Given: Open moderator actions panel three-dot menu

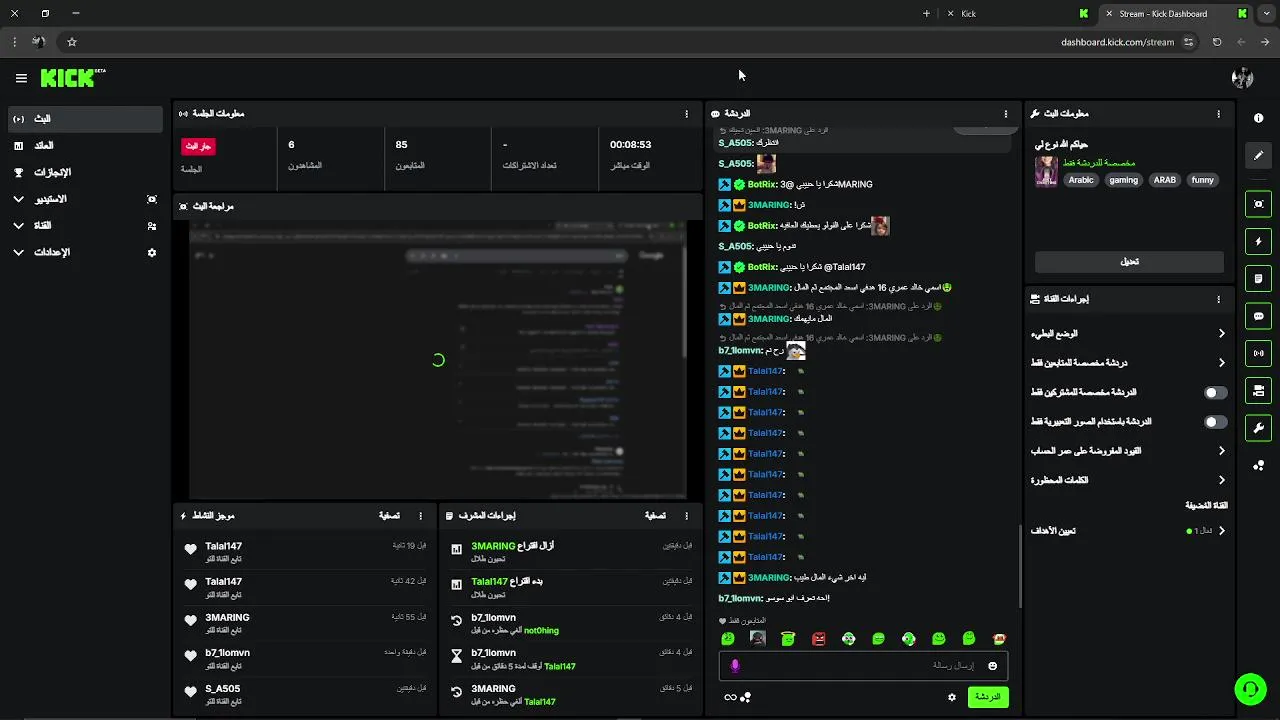Looking at the screenshot, I should (686, 516).
